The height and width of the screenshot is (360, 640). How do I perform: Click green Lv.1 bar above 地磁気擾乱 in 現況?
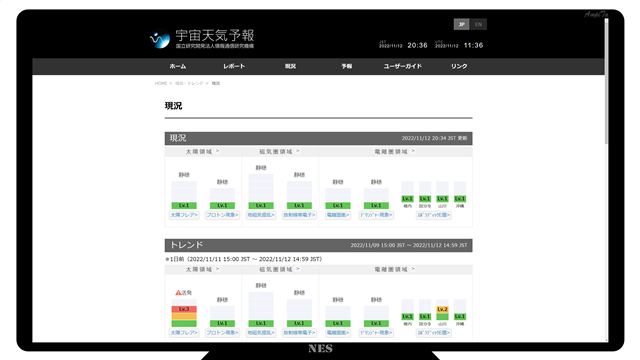pos(261,206)
